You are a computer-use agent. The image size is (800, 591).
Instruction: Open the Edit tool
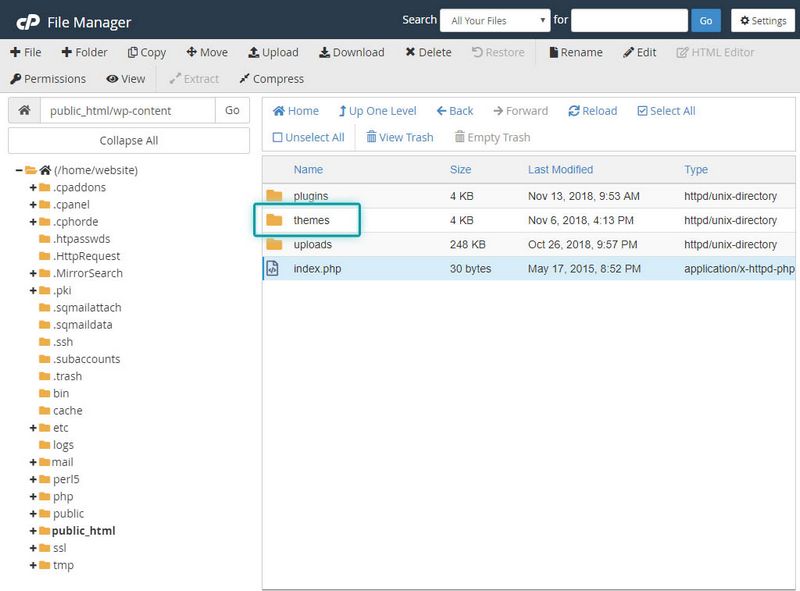(x=639, y=52)
